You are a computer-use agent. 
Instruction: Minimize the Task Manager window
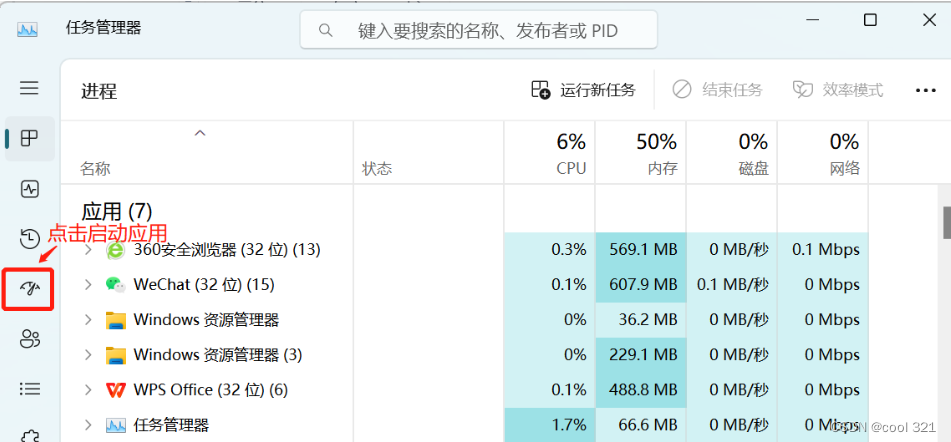pos(813,19)
